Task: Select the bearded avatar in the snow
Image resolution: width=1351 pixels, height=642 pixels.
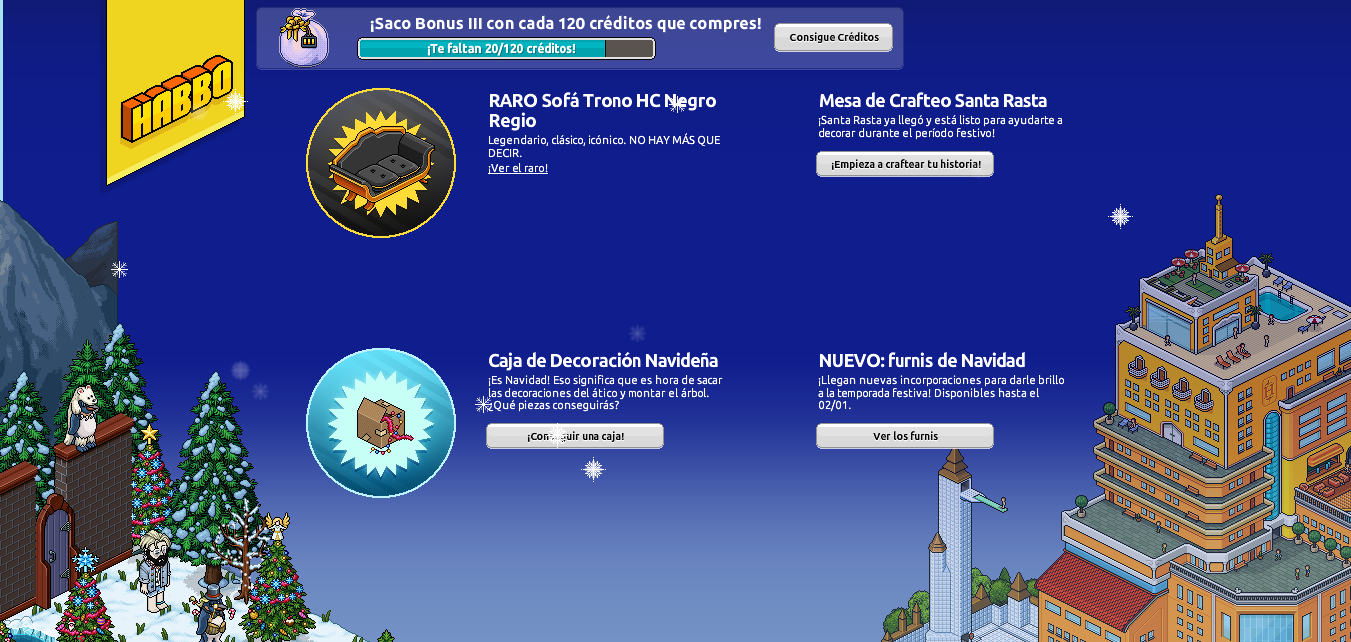Action: point(154,570)
